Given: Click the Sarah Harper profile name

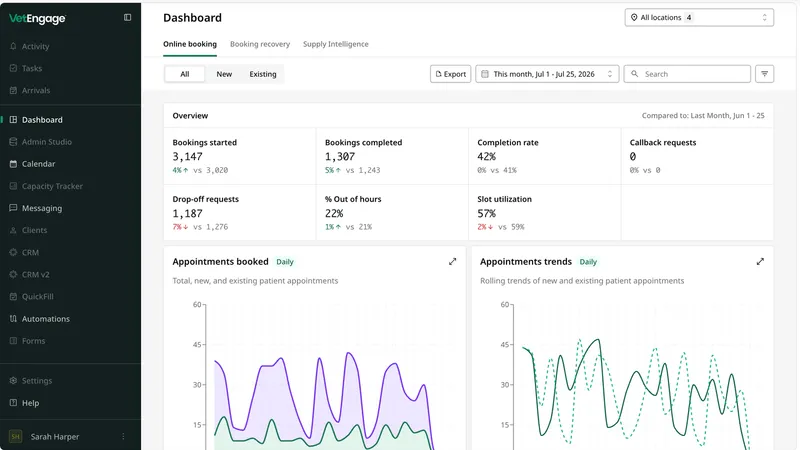Looking at the screenshot, I should pos(55,437).
